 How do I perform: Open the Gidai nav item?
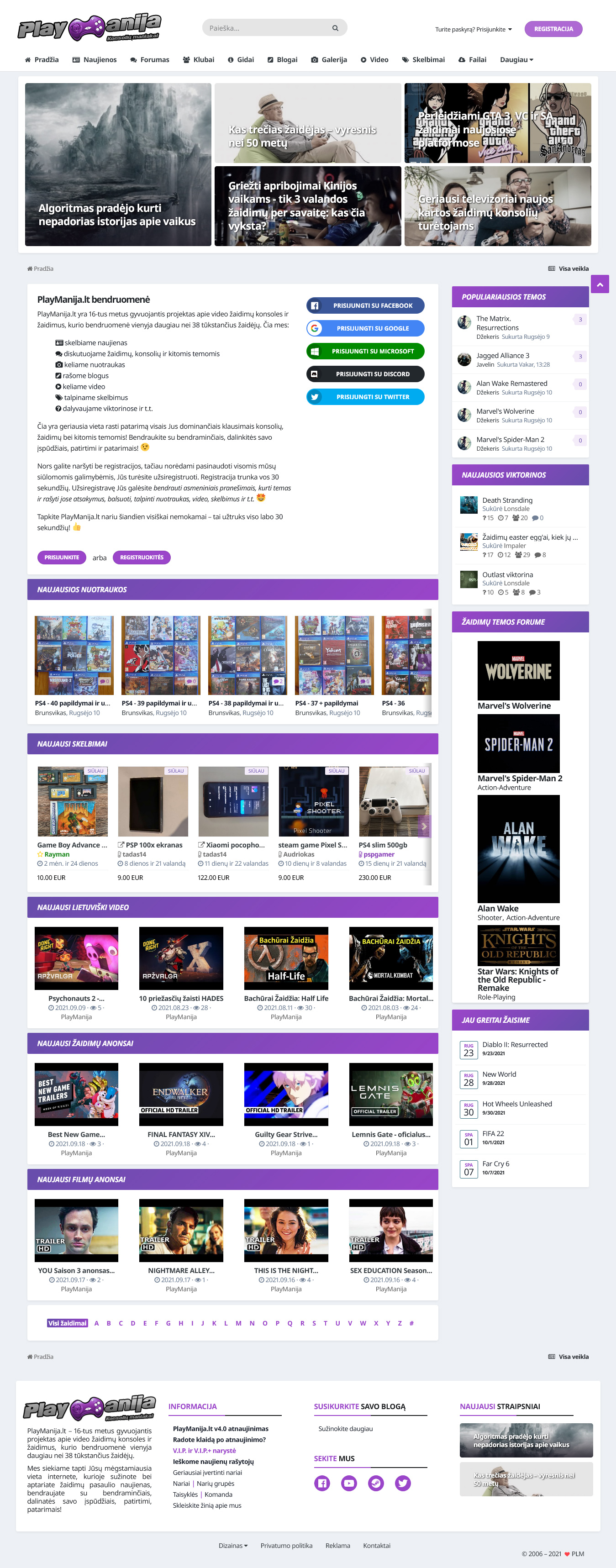(x=241, y=60)
